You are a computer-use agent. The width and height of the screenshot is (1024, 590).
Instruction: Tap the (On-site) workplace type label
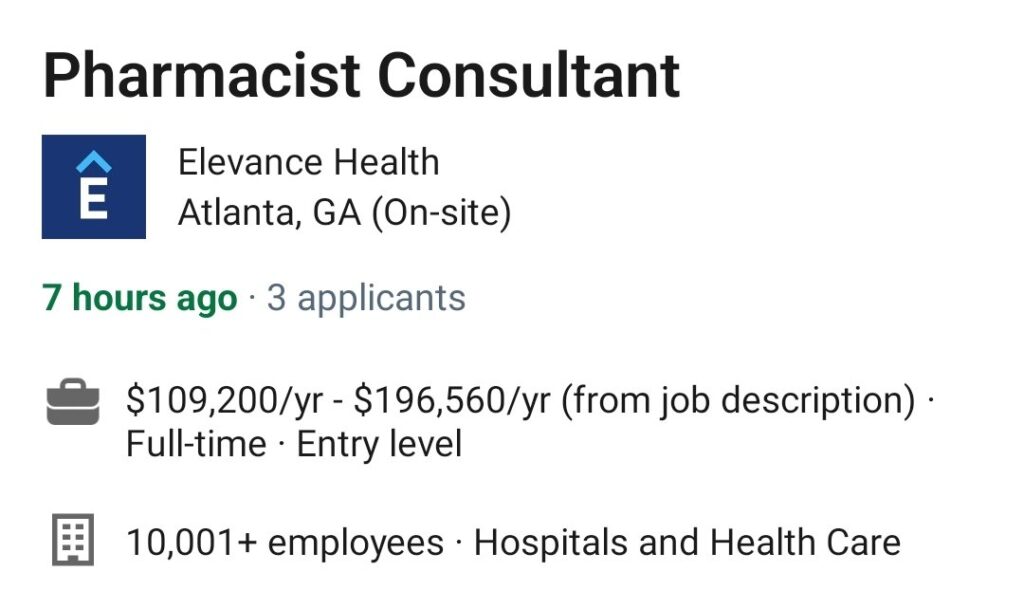(441, 214)
